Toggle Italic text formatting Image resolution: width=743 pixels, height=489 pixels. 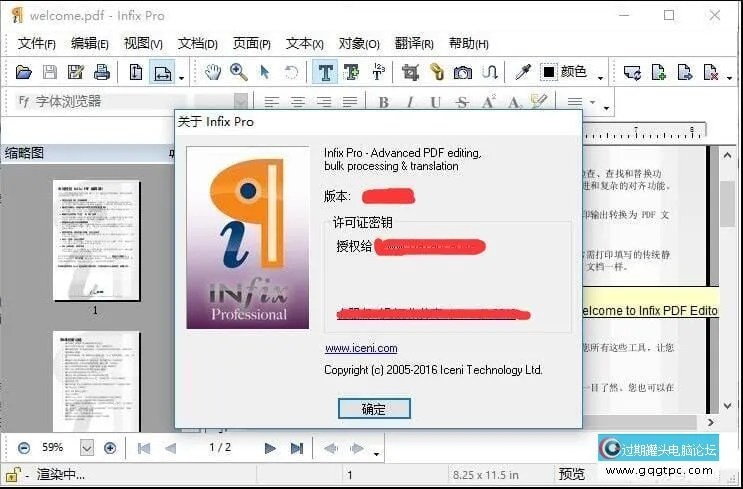(x=409, y=102)
